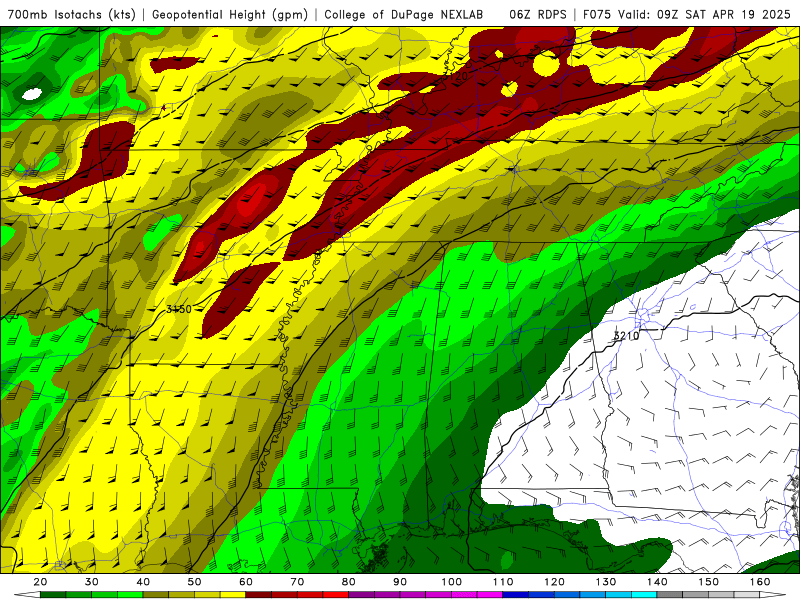Click the 'F075 Valid: 09Z SAT APR 19 2025' text

pos(687,14)
